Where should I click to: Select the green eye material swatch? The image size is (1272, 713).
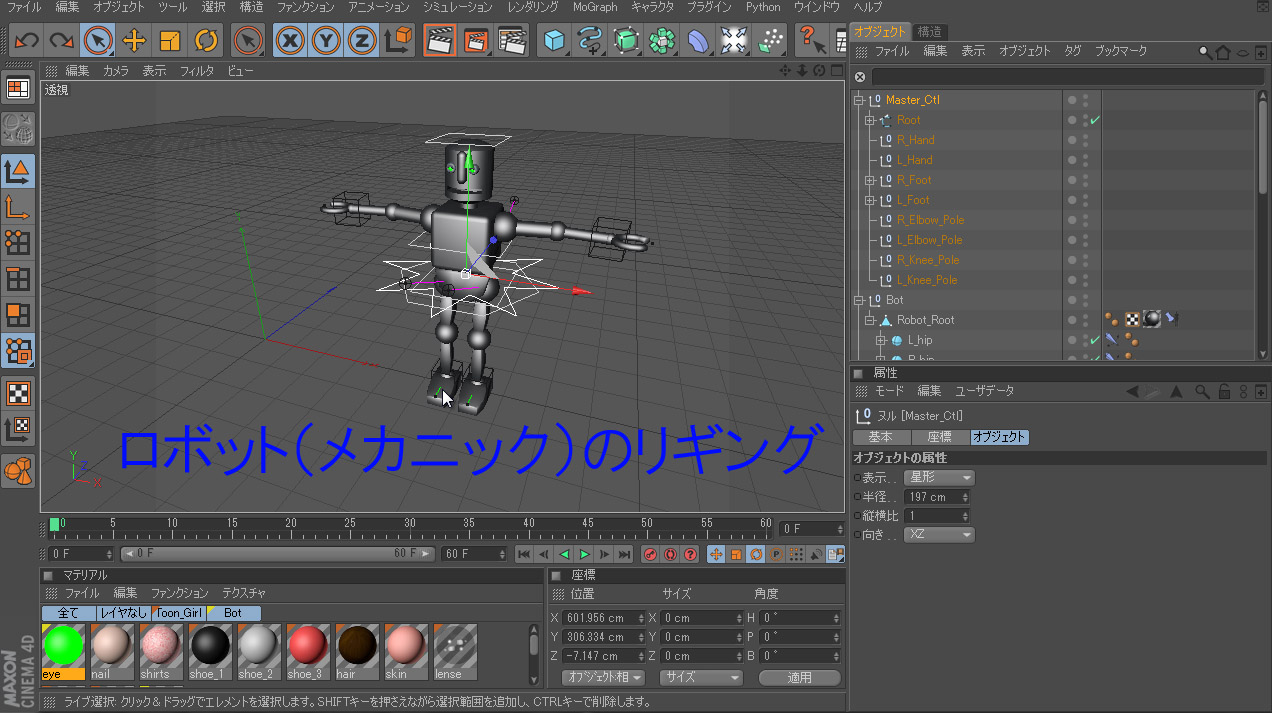[x=63, y=644]
